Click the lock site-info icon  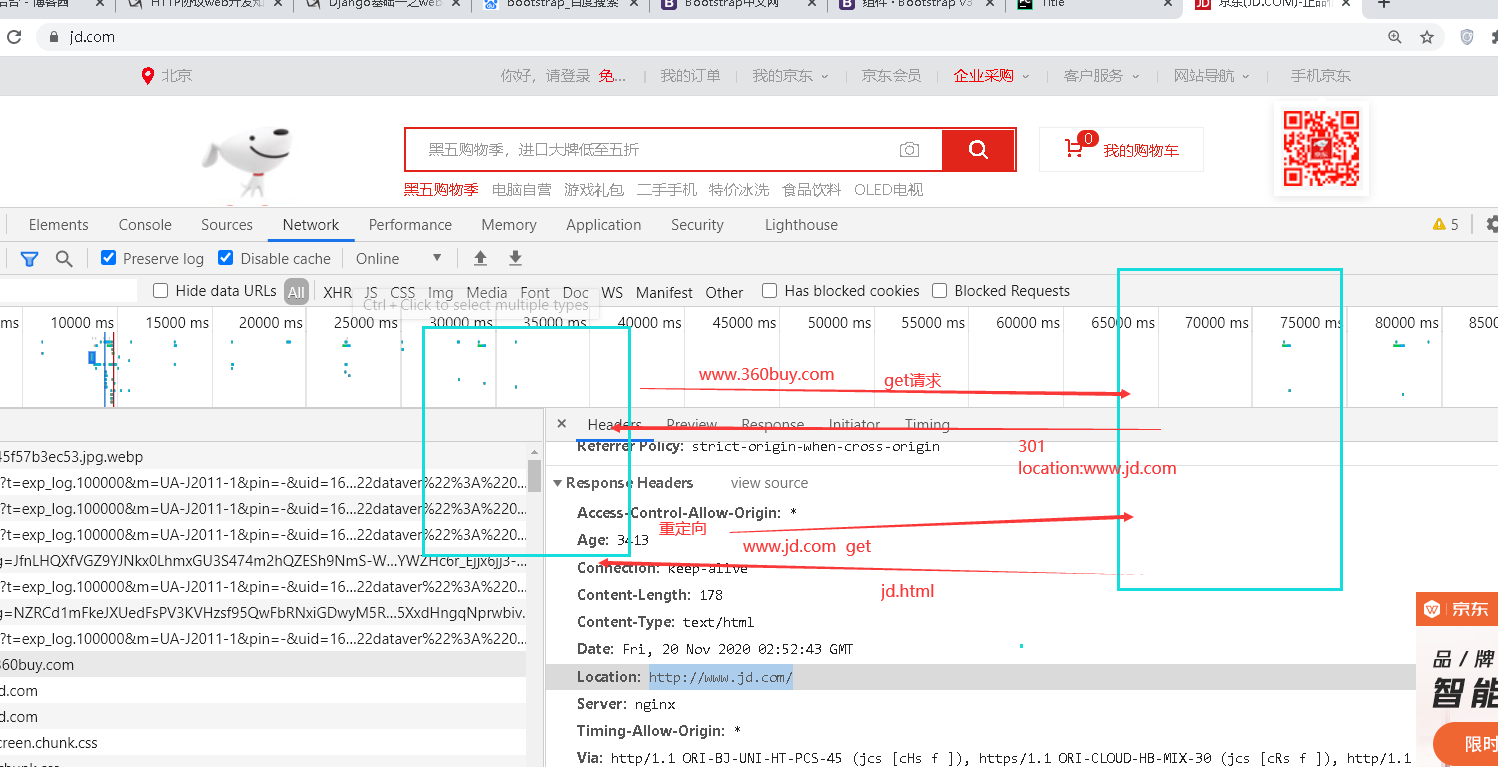pos(54,37)
